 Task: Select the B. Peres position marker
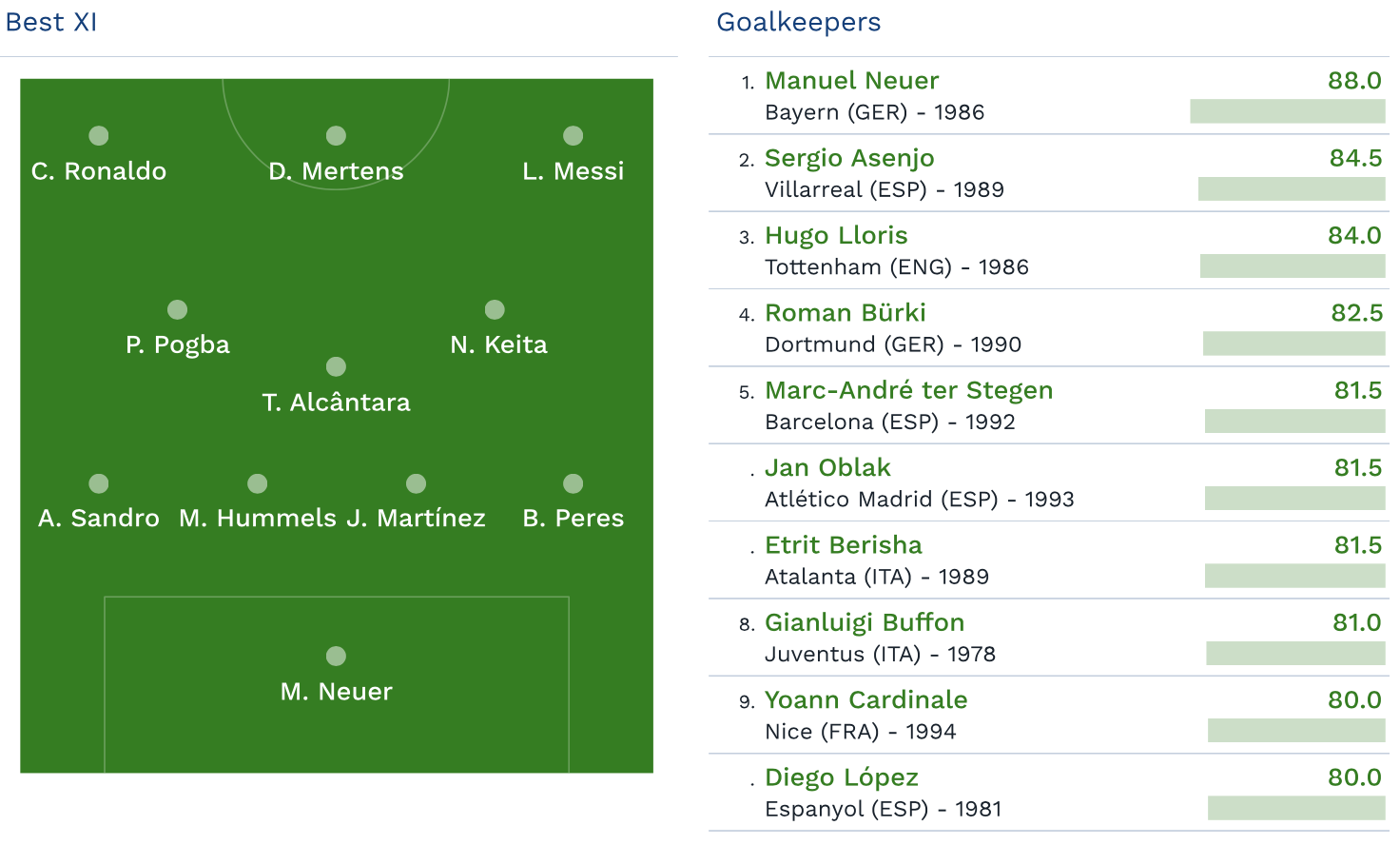point(573,483)
